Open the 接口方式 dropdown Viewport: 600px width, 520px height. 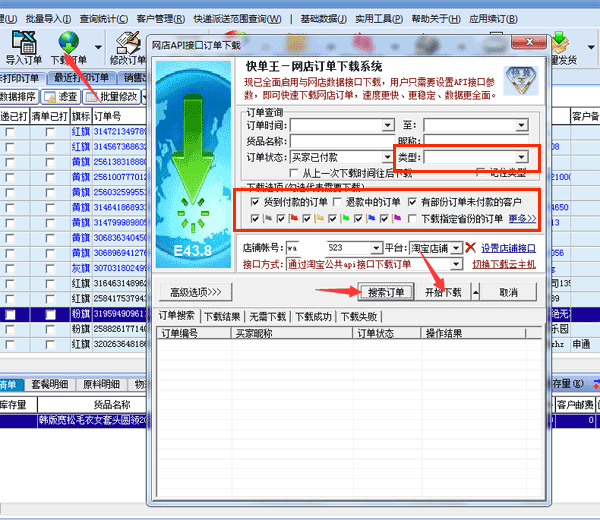(x=456, y=264)
